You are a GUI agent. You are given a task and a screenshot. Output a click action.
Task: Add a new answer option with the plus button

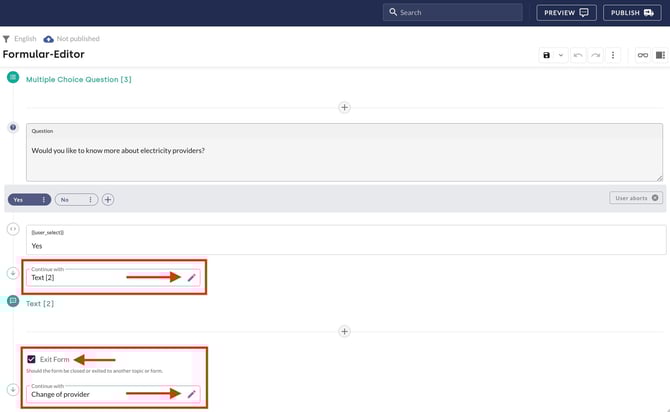click(x=108, y=199)
